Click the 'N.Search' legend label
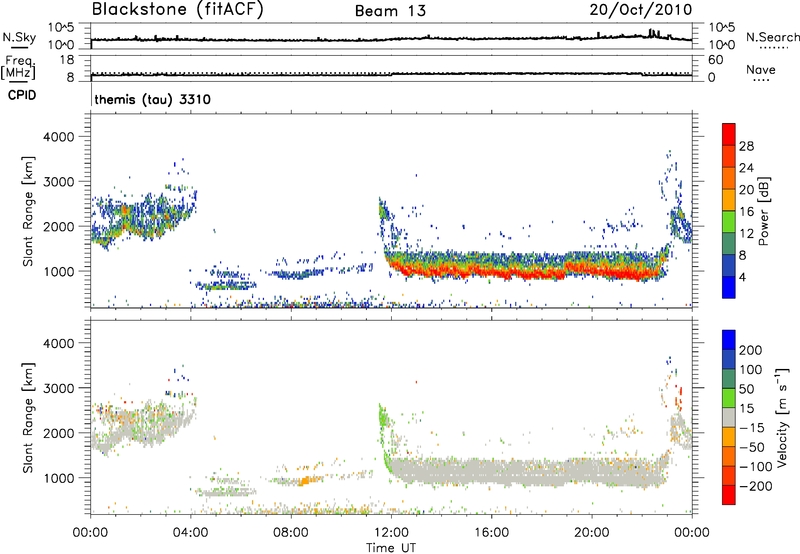This screenshot has width=800, height=554. (x=773, y=37)
